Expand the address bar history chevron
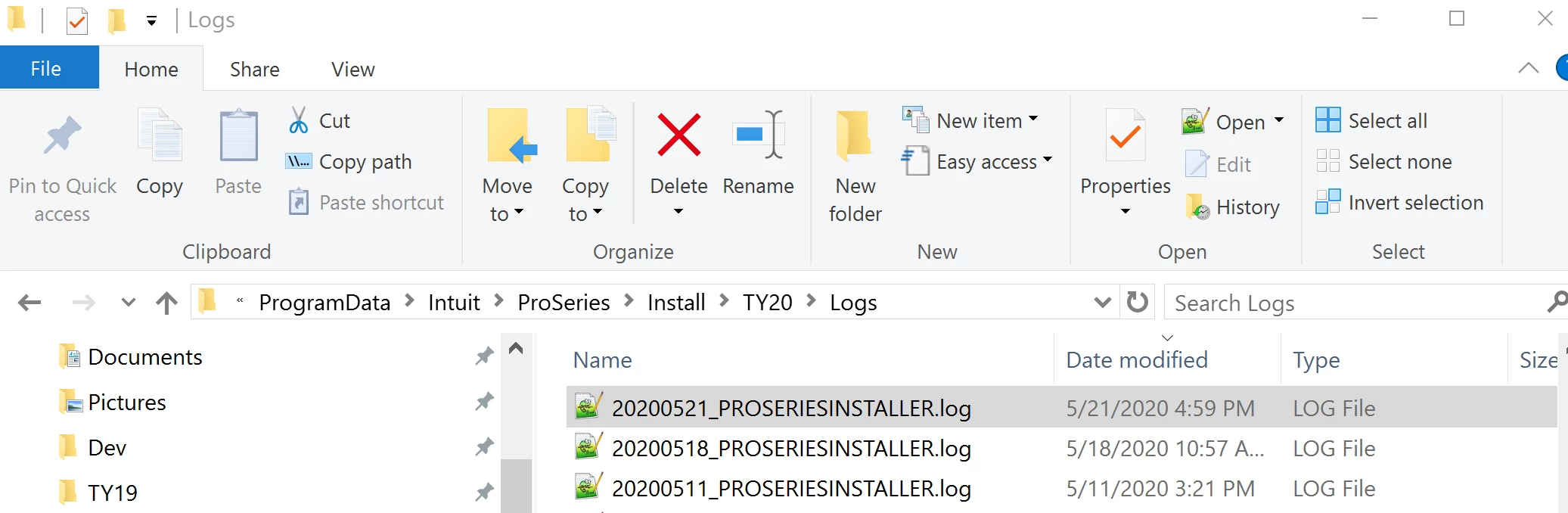This screenshot has width=1568, height=513. pyautogui.click(x=1103, y=303)
